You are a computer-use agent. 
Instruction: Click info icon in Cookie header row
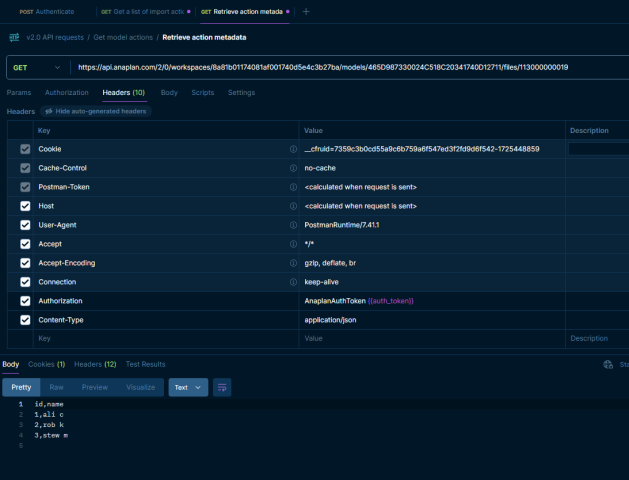click(x=293, y=149)
